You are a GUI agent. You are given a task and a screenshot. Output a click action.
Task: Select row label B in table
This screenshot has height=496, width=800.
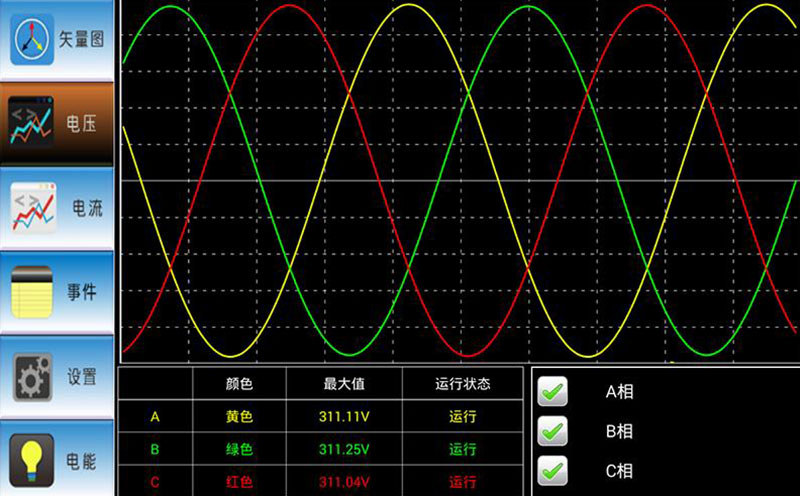(x=155, y=450)
